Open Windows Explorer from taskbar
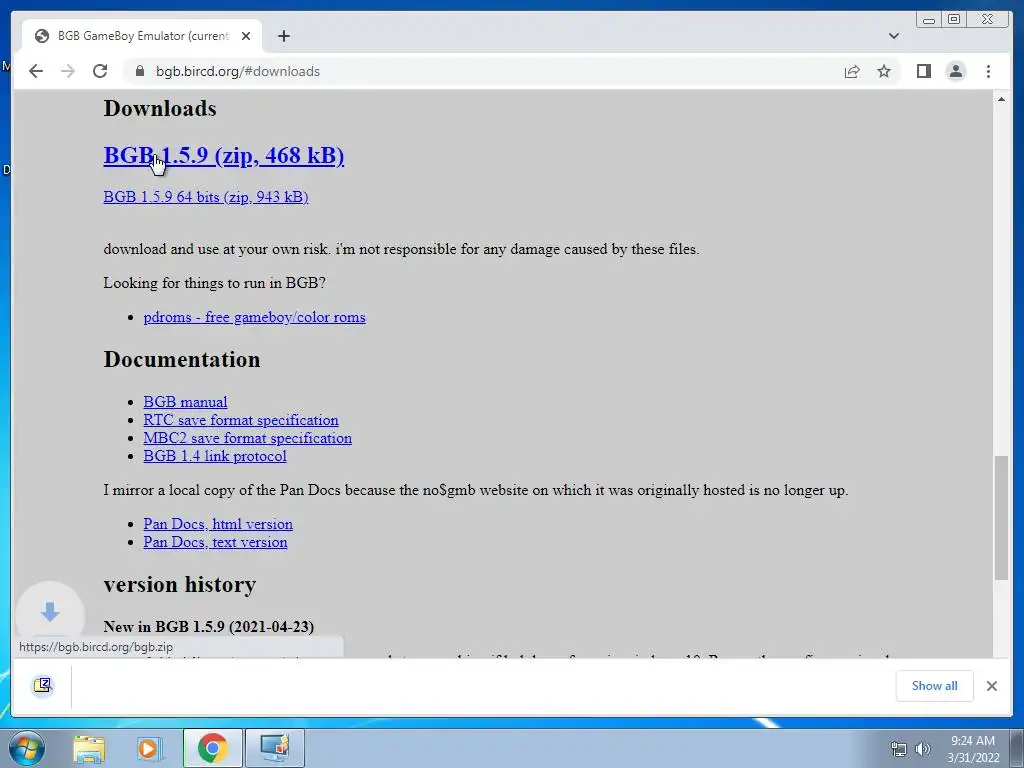This screenshot has width=1024, height=768. 89,748
